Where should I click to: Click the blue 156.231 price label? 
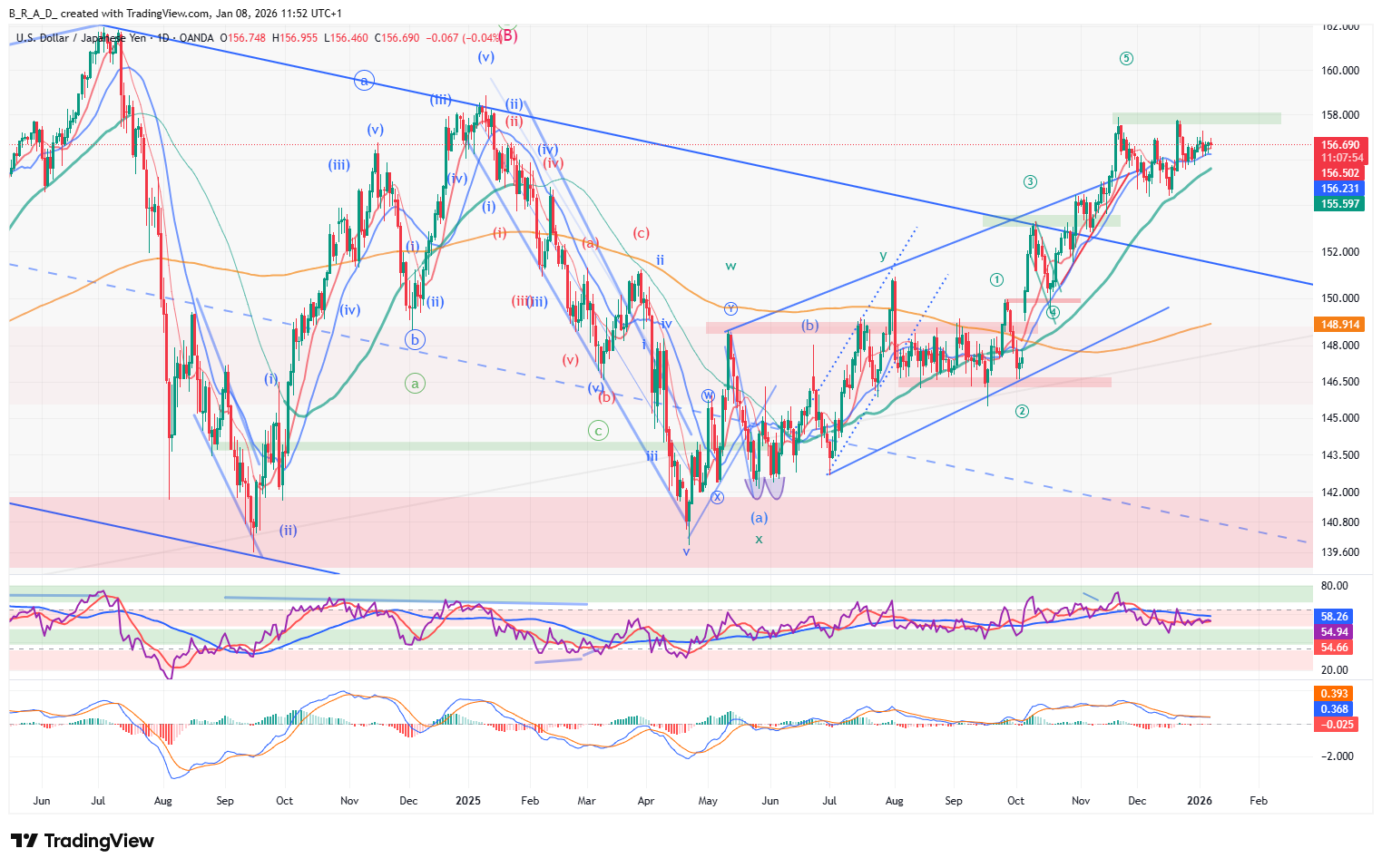1339,189
